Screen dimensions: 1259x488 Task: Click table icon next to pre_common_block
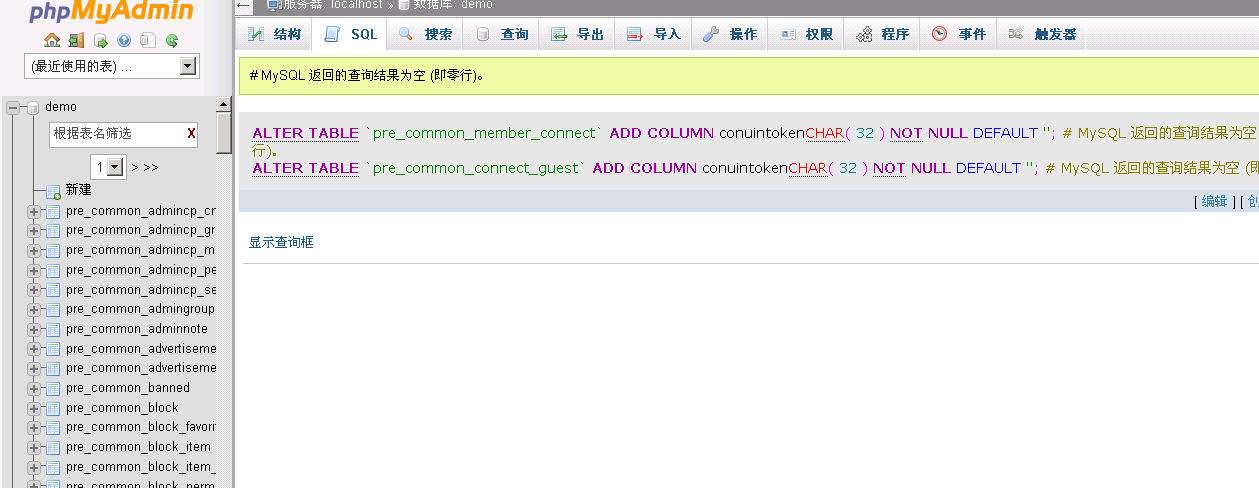pos(53,409)
